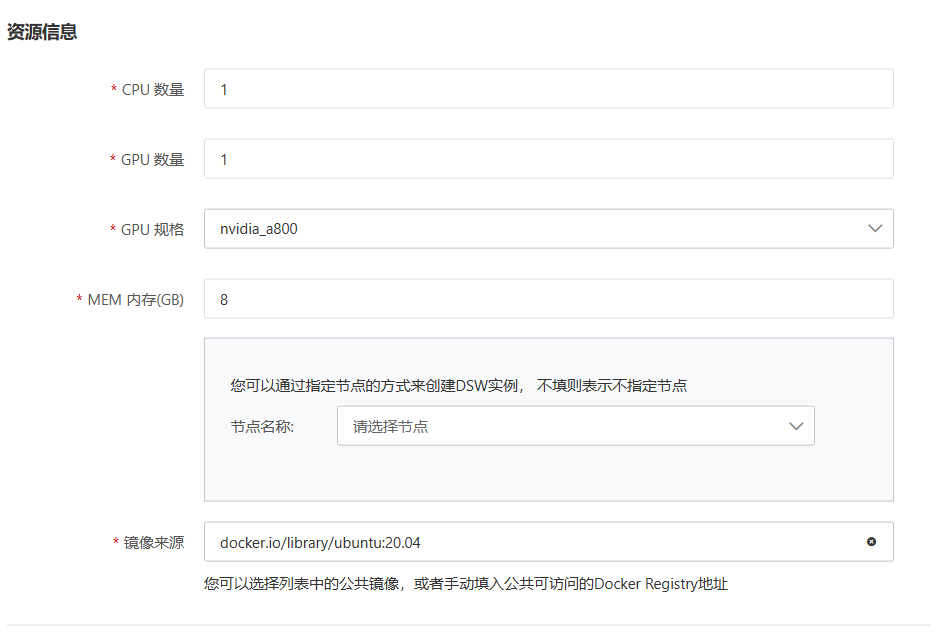Click the 节点名称 dropdown chevron
Screen dimensions: 931x644
(796, 425)
